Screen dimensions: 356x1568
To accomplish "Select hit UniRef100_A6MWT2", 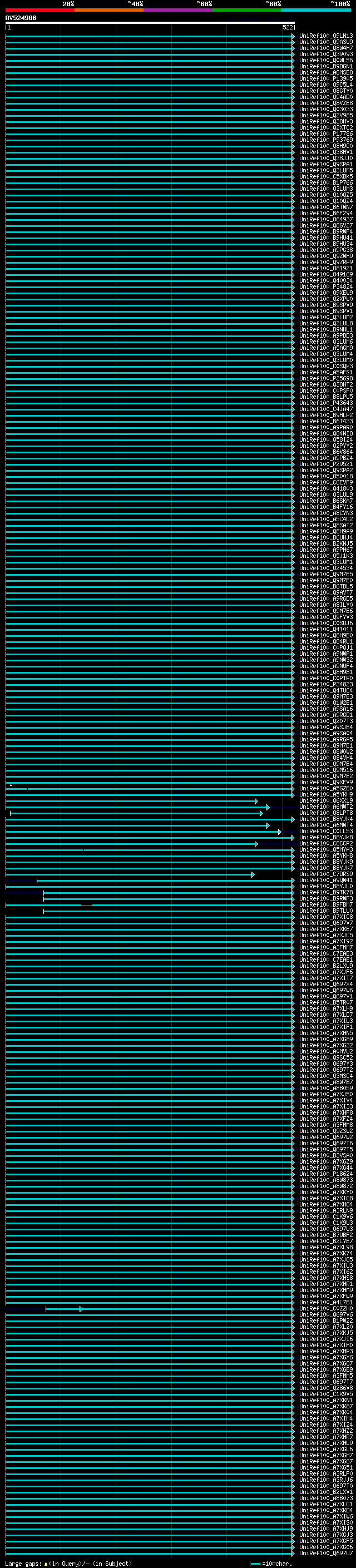I will 326,807.
